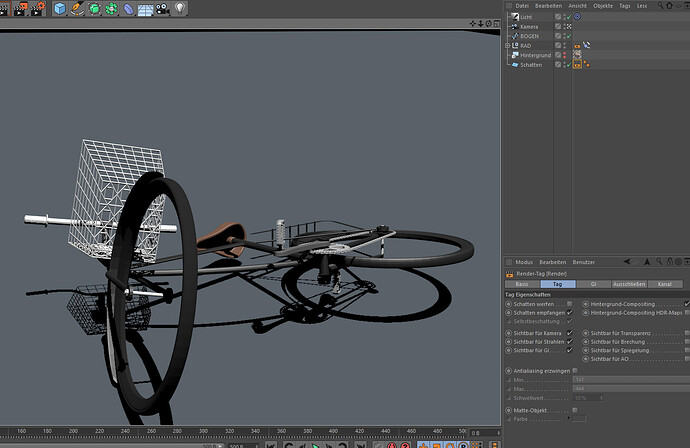Open the MoGraph Array green spheres icon

[x=111, y=8]
